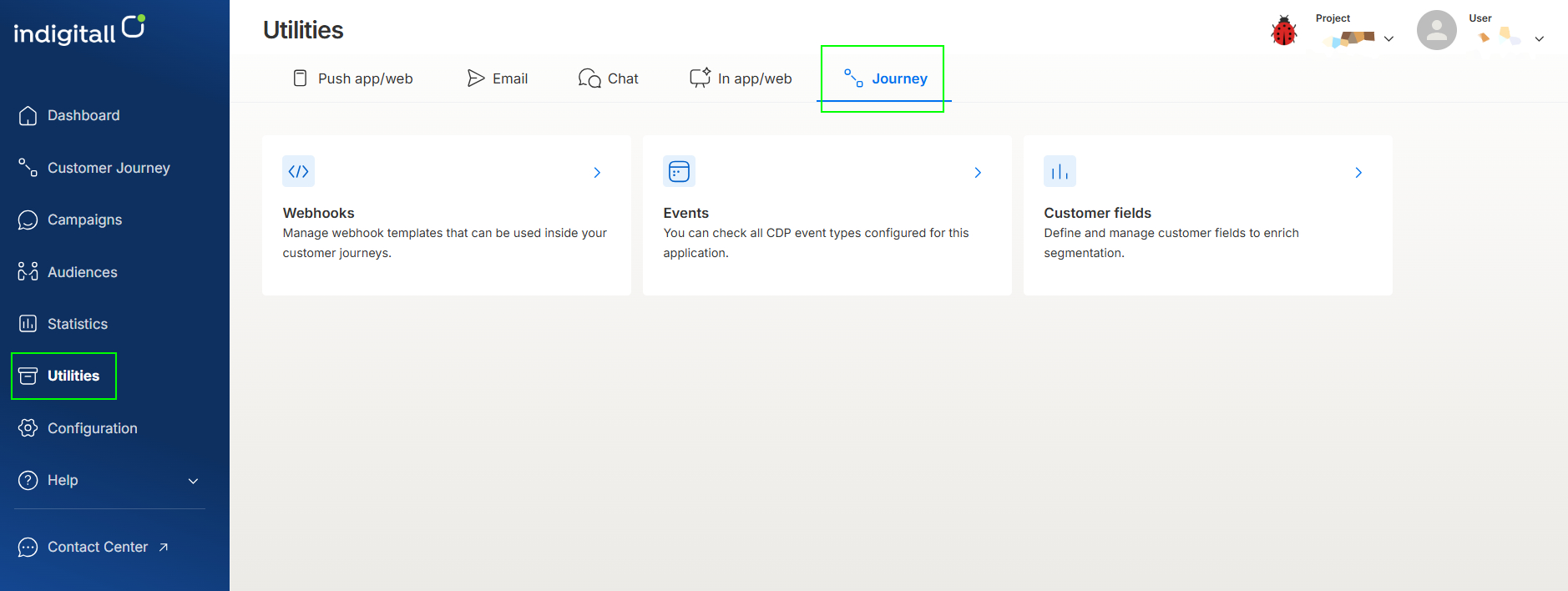Click the Dashboard home icon

click(x=28, y=115)
